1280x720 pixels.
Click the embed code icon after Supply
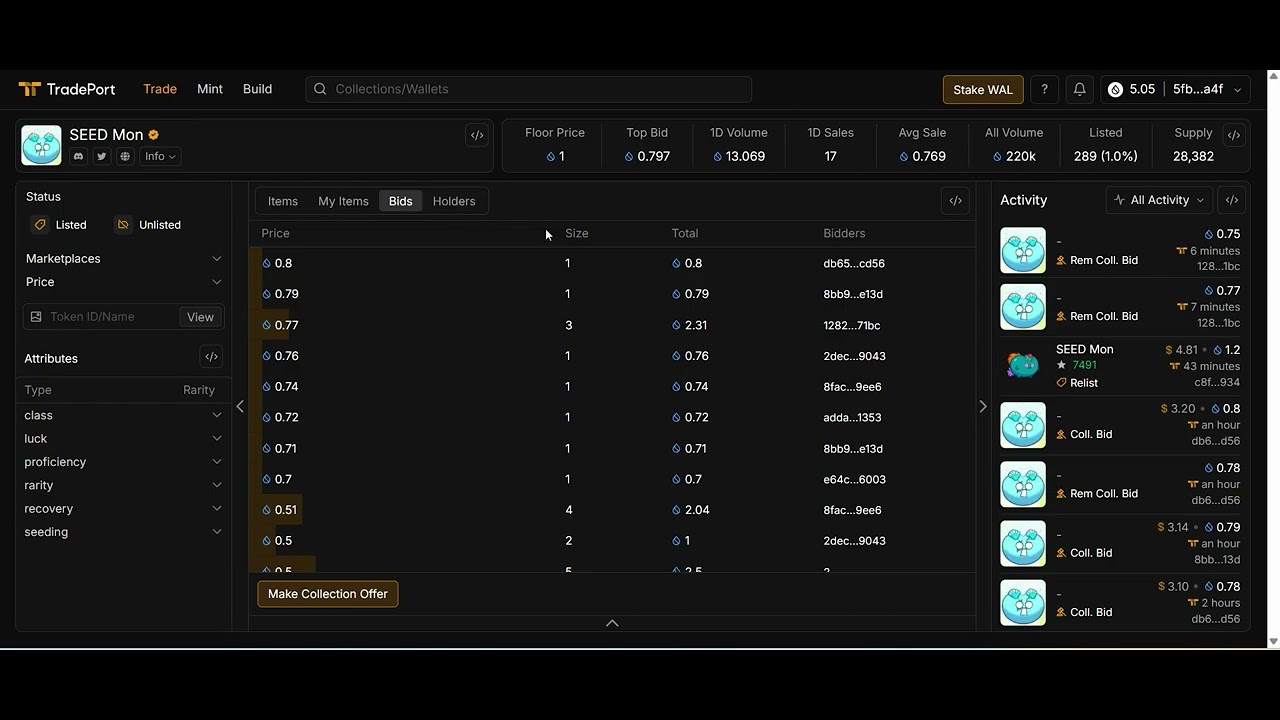coord(1234,135)
